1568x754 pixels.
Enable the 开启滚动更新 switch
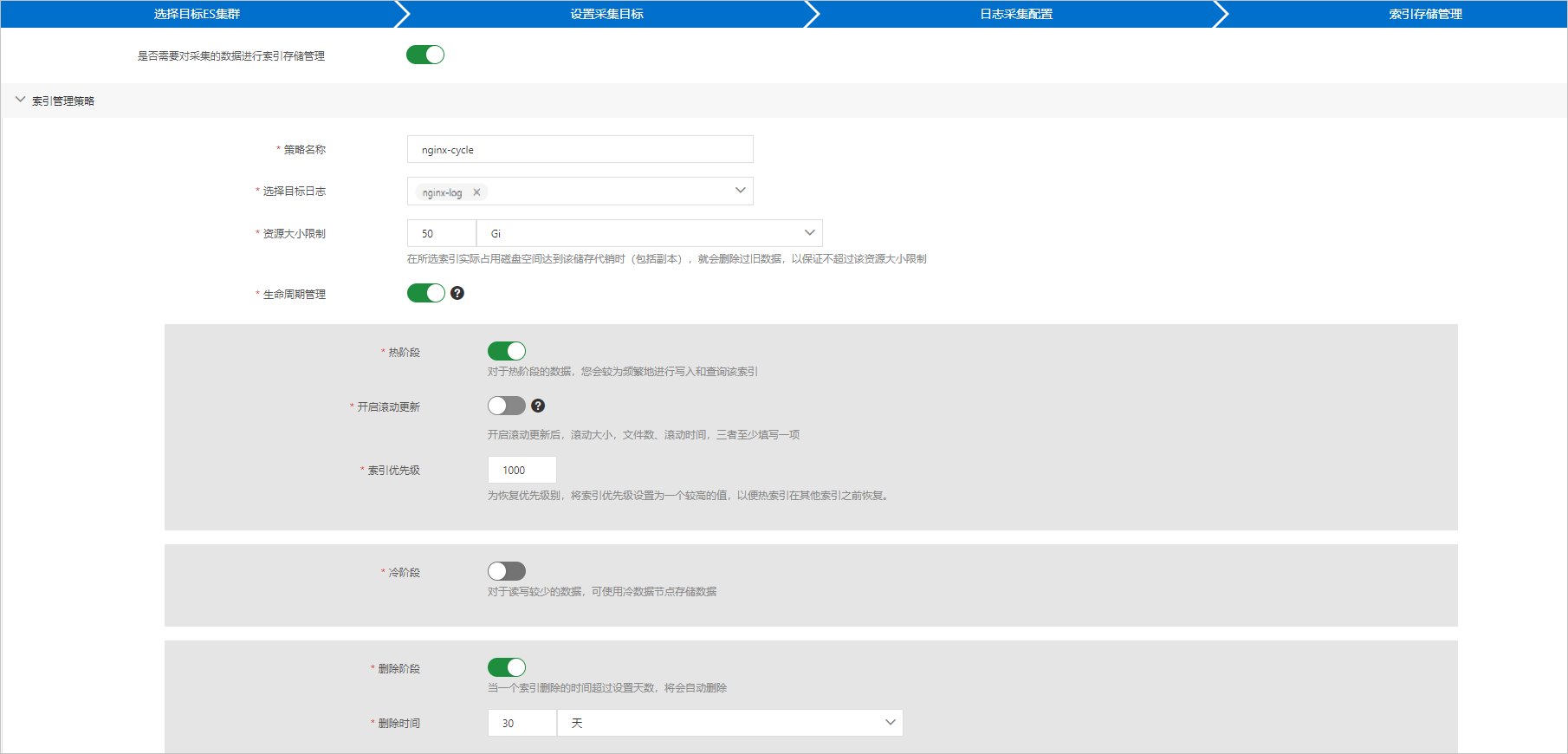pyautogui.click(x=507, y=406)
